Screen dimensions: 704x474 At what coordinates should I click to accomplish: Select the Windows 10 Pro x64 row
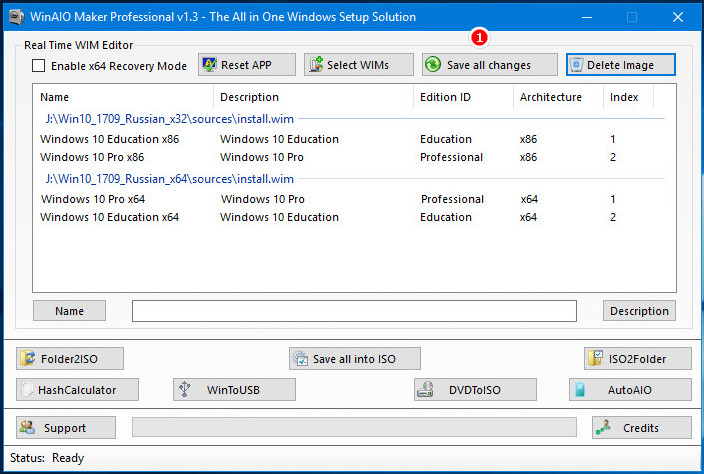click(354, 199)
